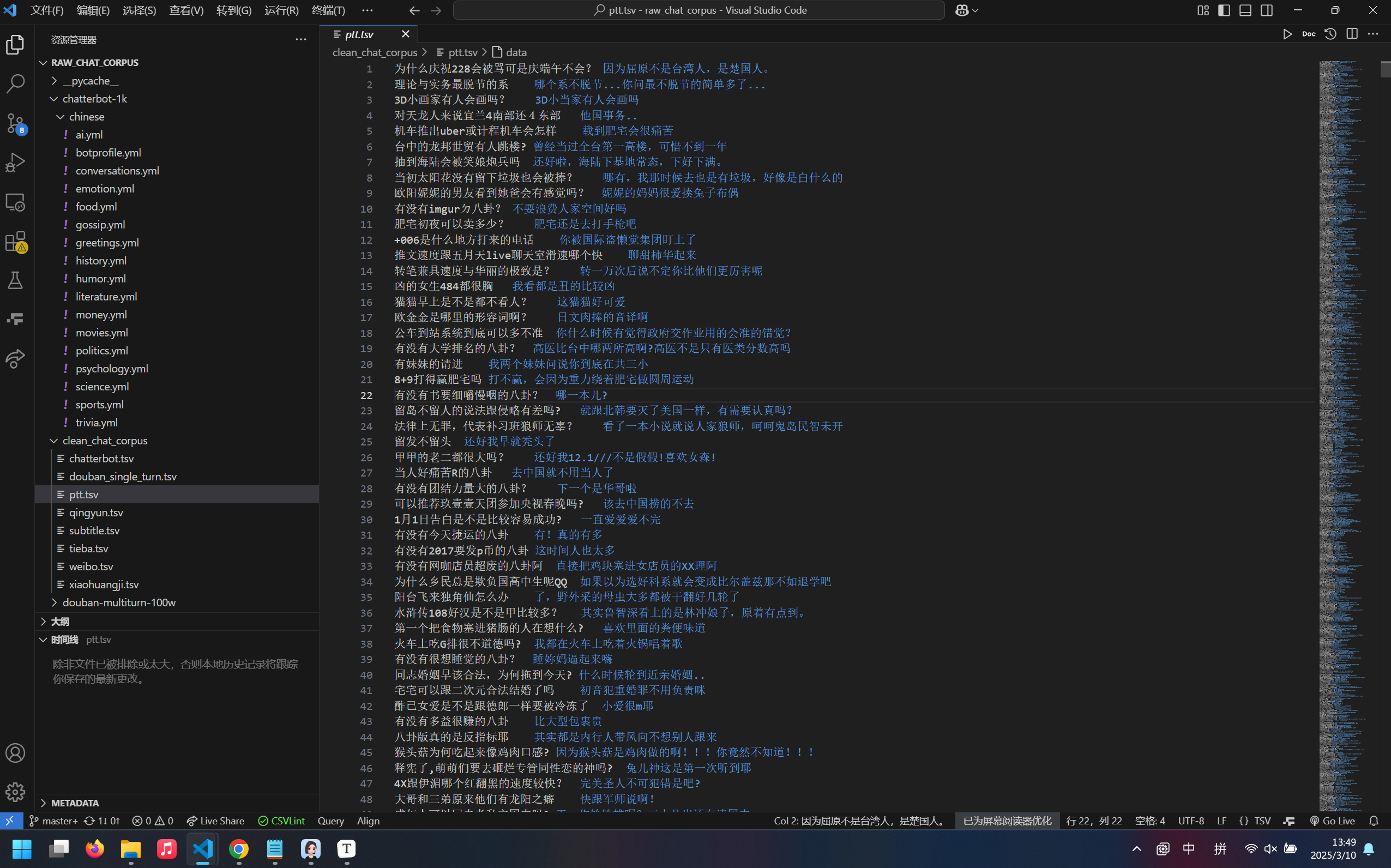Expand the METADATA section
This screenshot has height=868, width=1391.
(43, 803)
